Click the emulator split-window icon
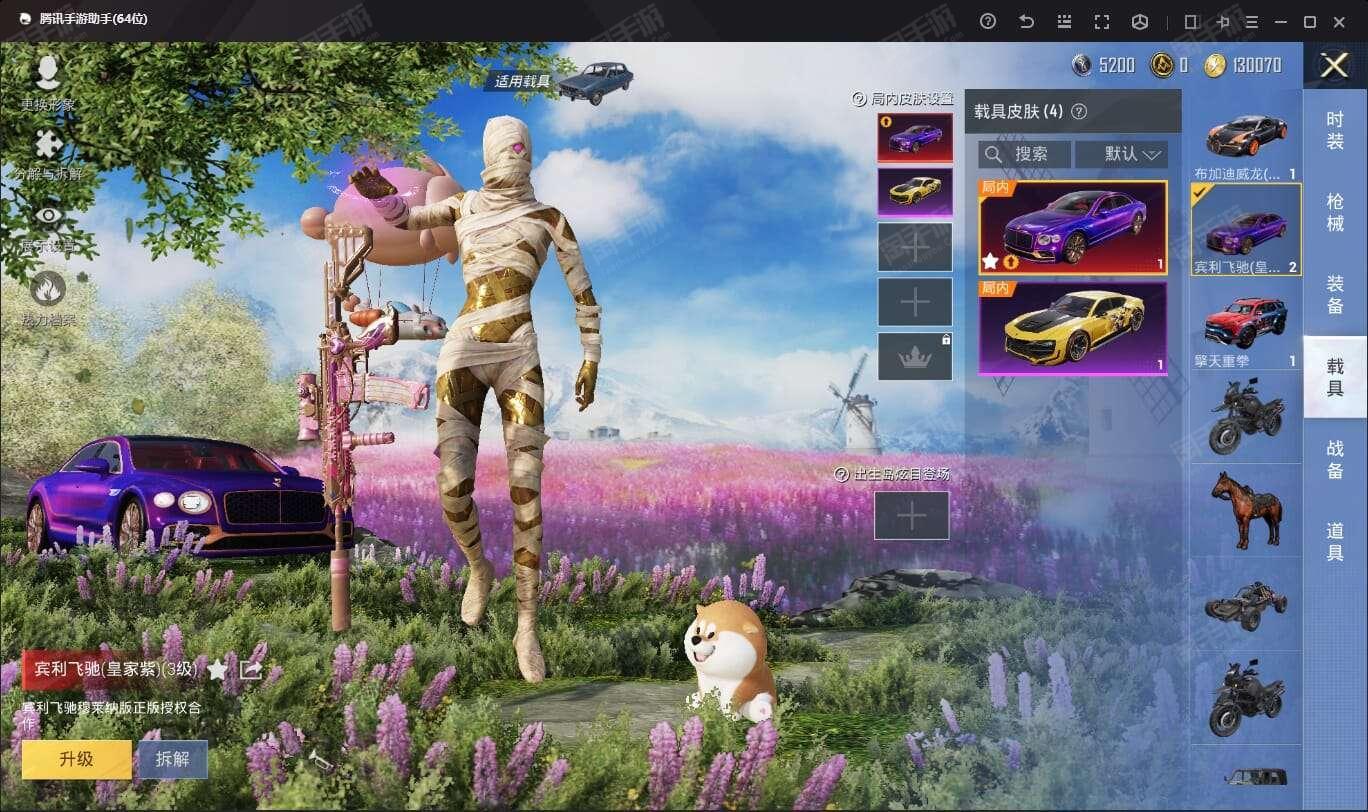Screen dimensions: 1368x812 click(x=1191, y=21)
